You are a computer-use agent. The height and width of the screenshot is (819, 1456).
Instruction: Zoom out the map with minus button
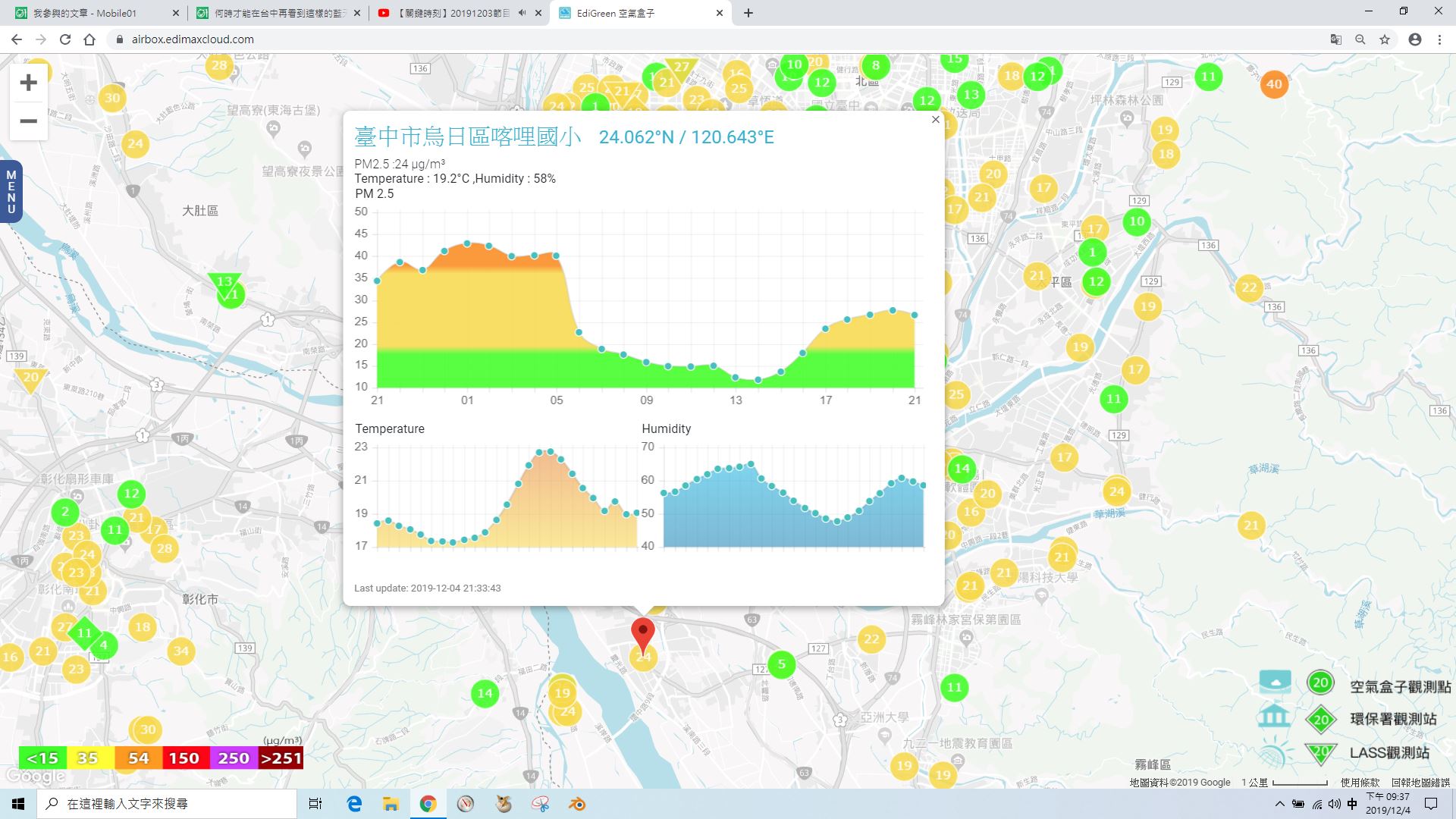coord(28,121)
